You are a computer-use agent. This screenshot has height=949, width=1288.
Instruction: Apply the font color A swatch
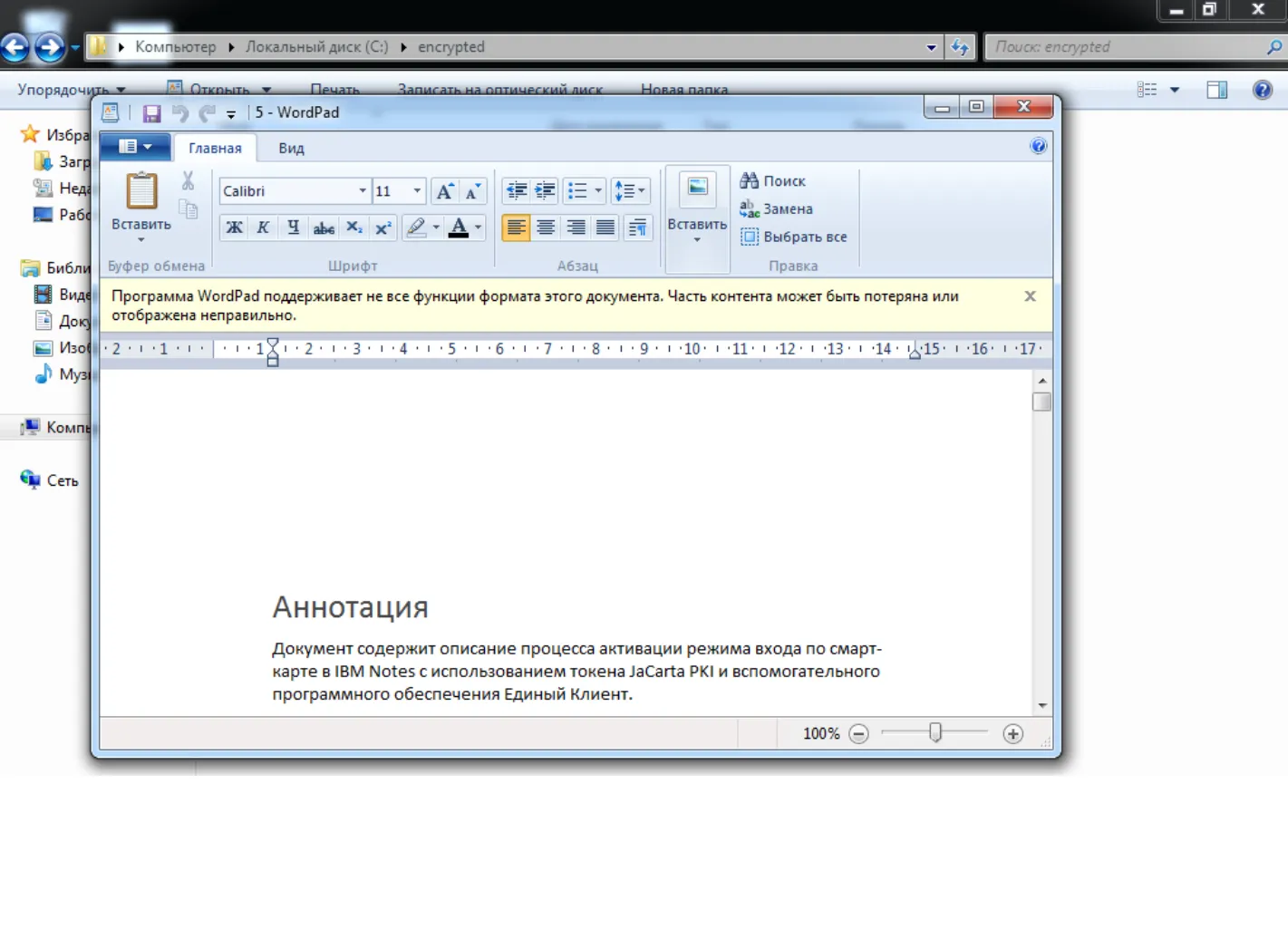[459, 228]
